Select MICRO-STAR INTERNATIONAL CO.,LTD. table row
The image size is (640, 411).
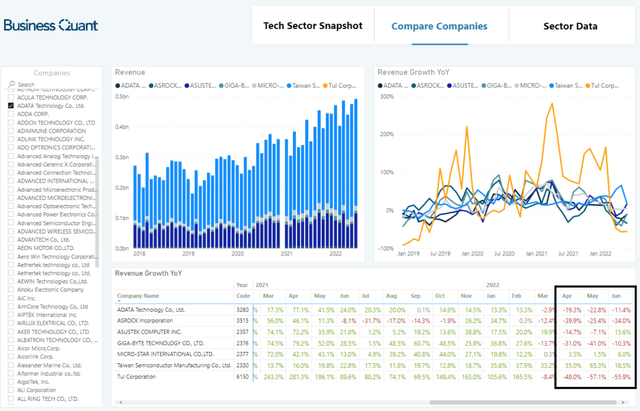click(x=165, y=354)
